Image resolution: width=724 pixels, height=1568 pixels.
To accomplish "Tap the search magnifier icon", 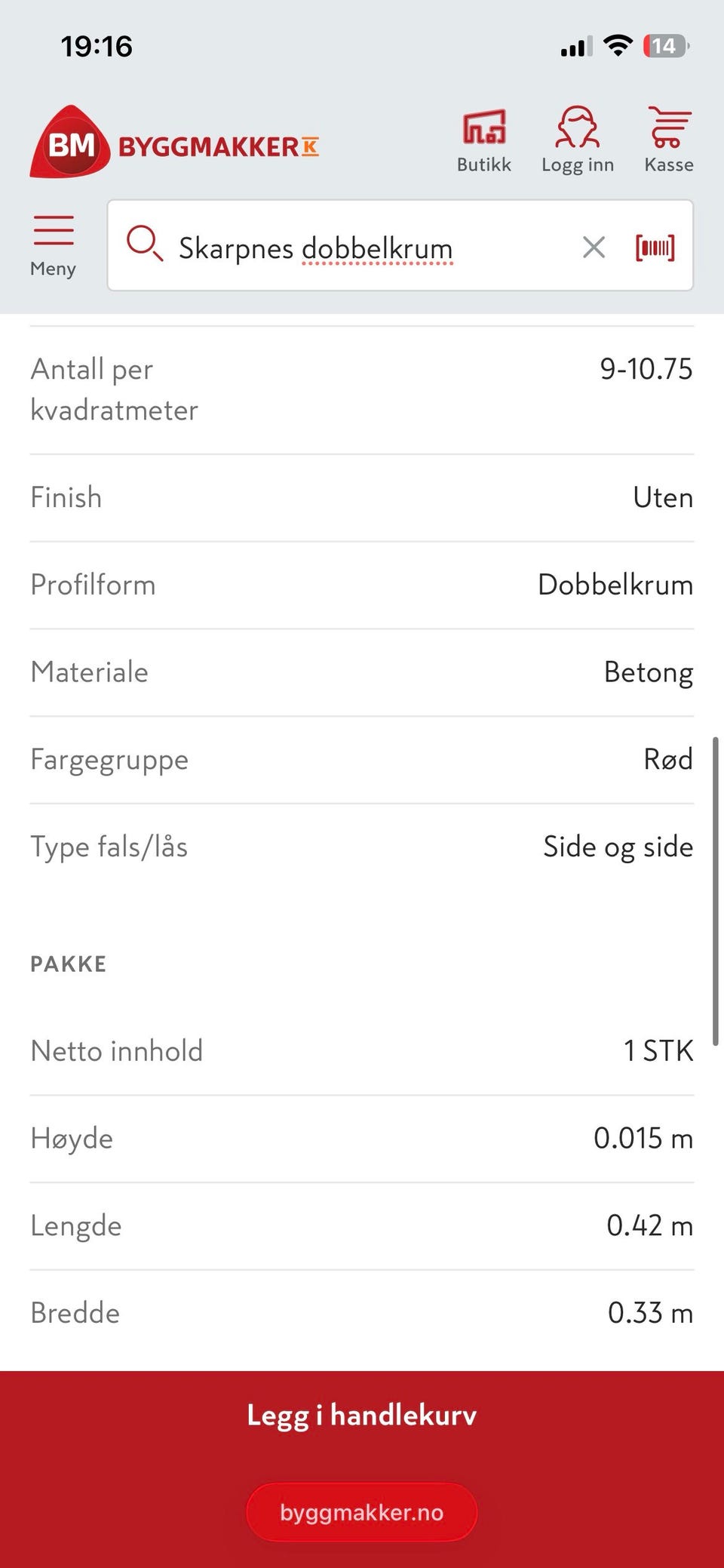I will pos(144,244).
